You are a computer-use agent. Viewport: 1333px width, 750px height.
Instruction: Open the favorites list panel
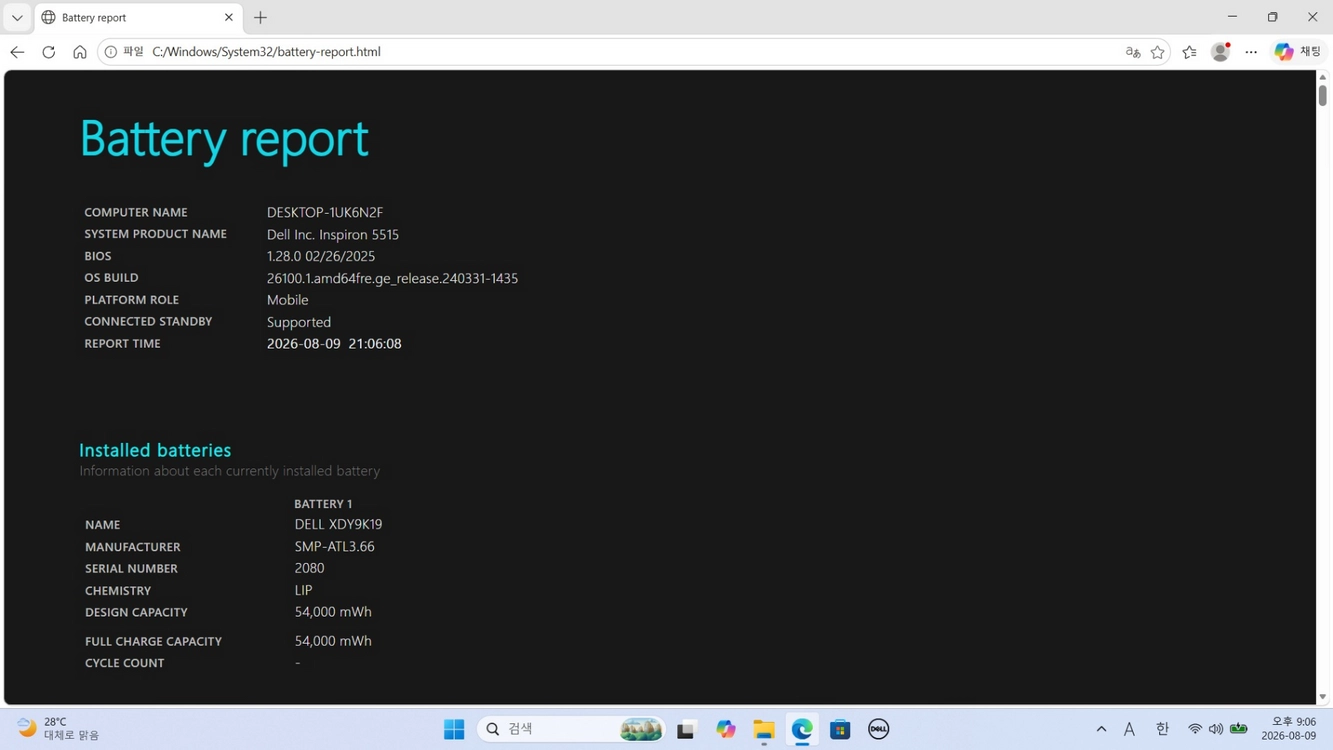(x=1189, y=52)
